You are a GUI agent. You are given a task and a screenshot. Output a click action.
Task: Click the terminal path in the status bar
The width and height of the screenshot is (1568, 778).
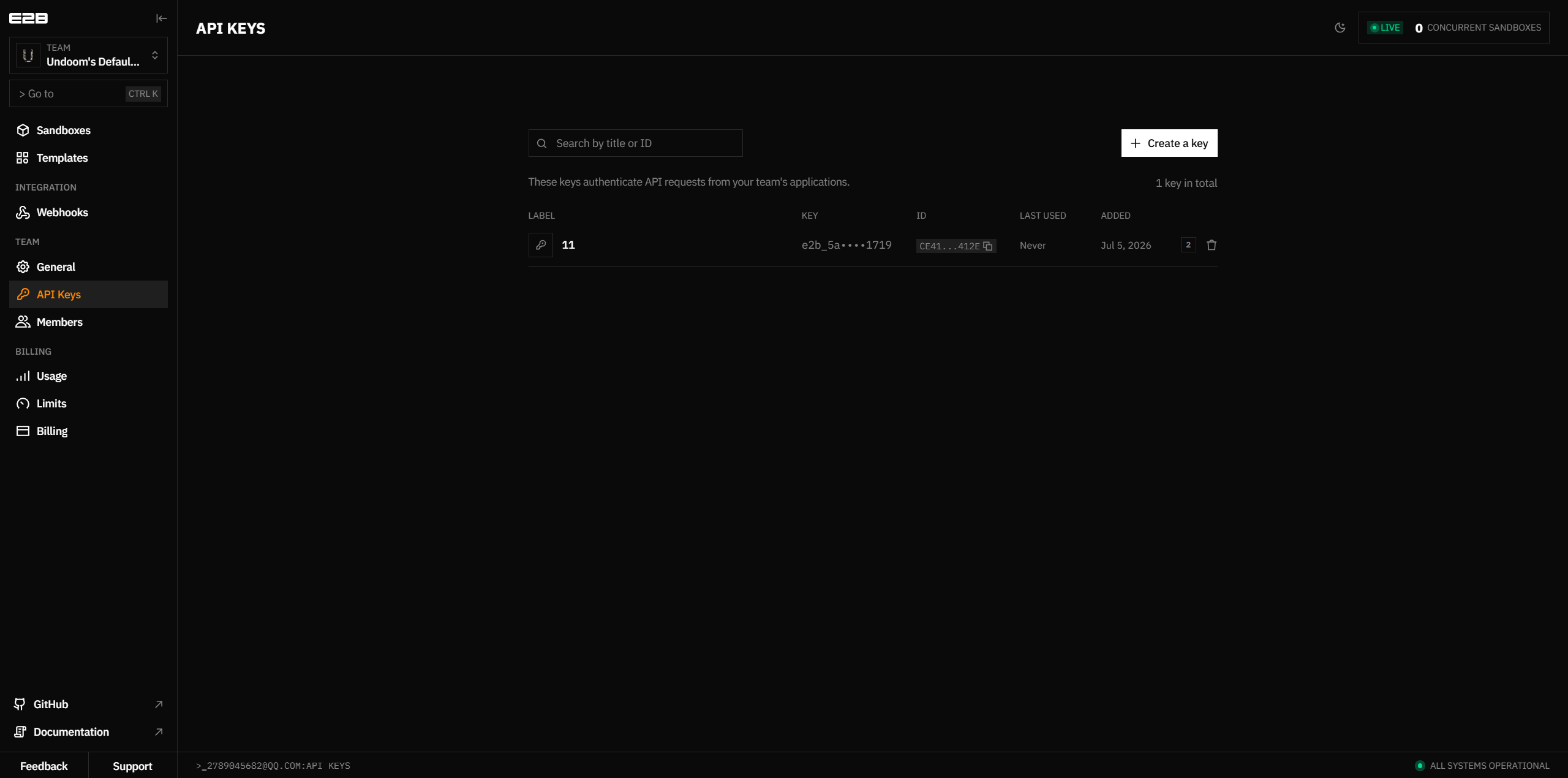click(x=273, y=766)
